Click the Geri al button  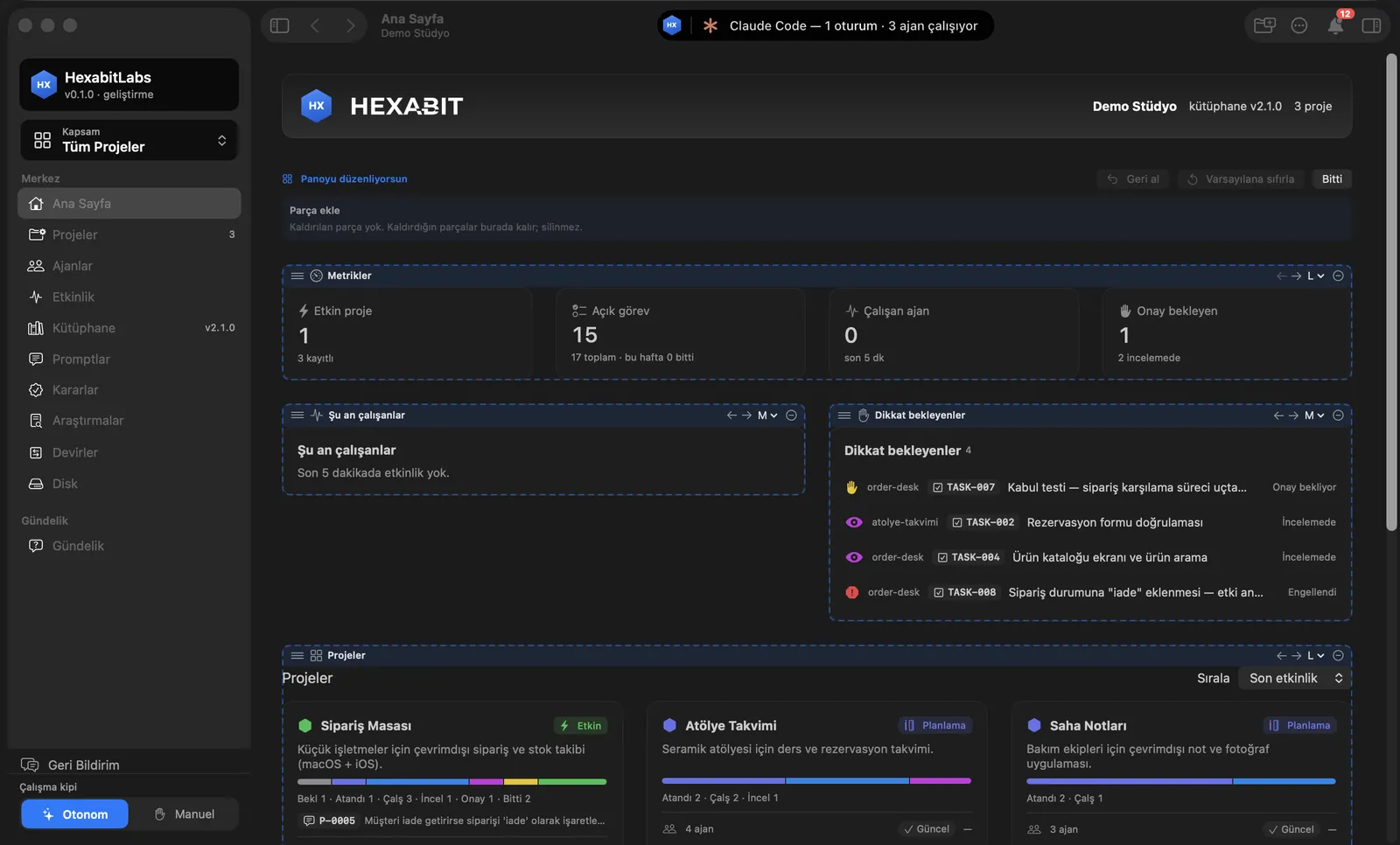tap(1133, 178)
